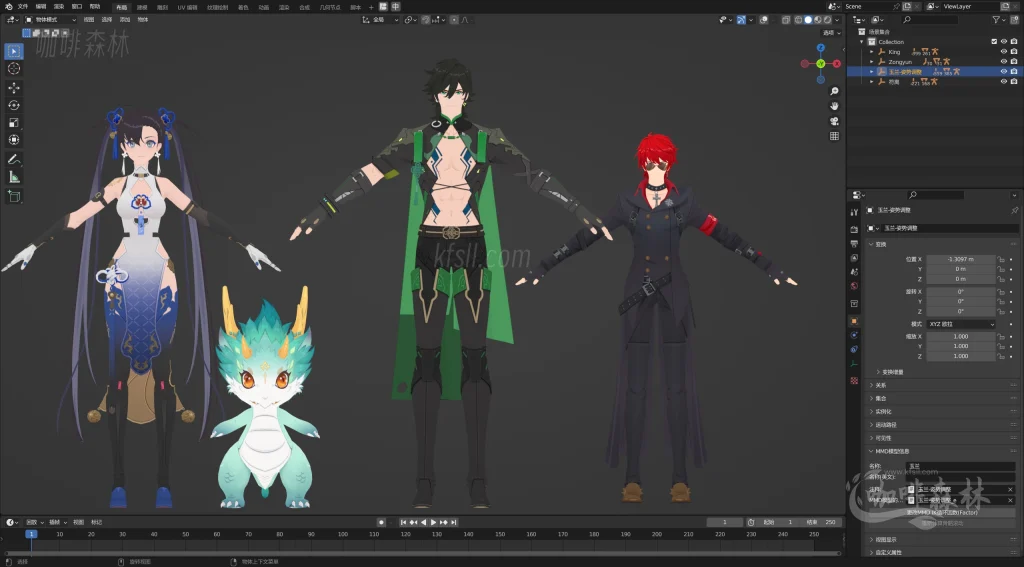Open the 编辑 menu

coord(40,7)
